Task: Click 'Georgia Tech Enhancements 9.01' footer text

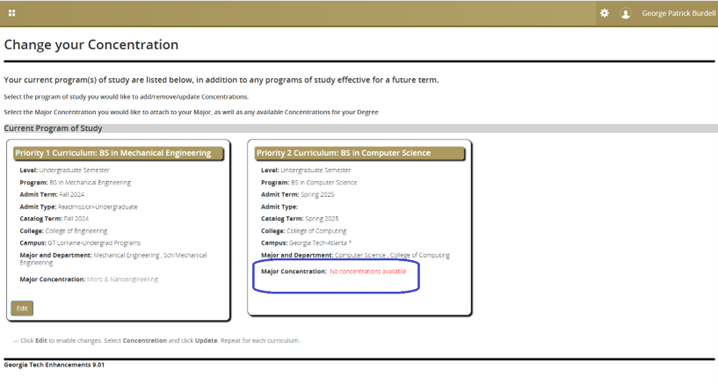Action: pyautogui.click(x=54, y=365)
